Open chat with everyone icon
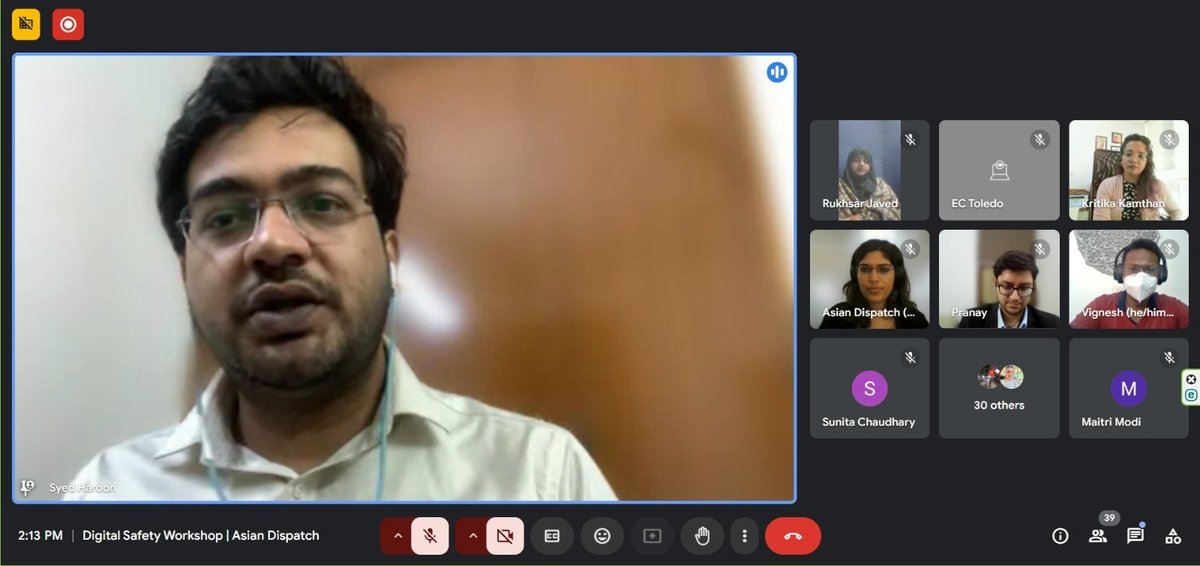 click(x=1135, y=536)
